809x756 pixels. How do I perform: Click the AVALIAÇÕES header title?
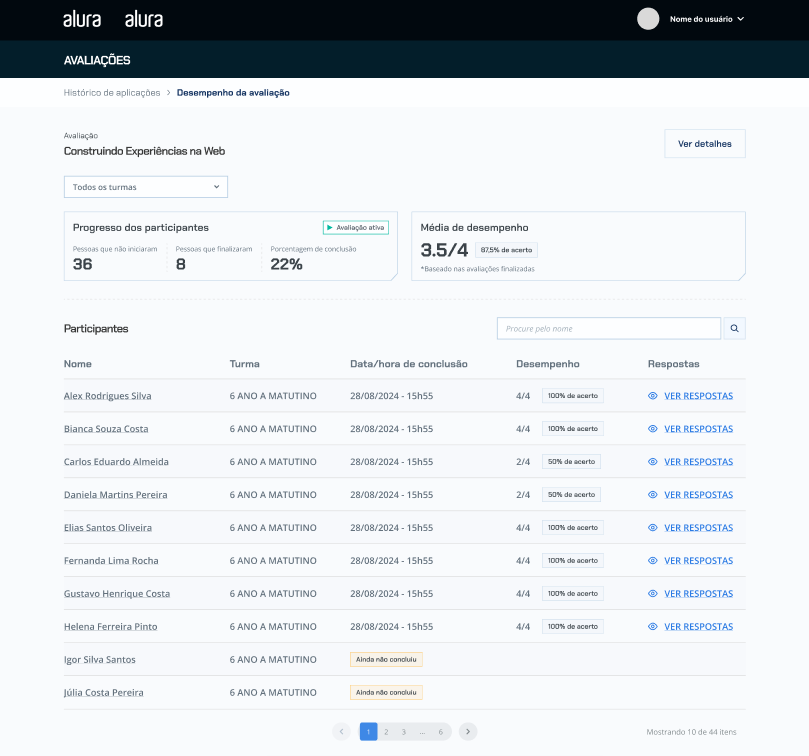coord(97,60)
